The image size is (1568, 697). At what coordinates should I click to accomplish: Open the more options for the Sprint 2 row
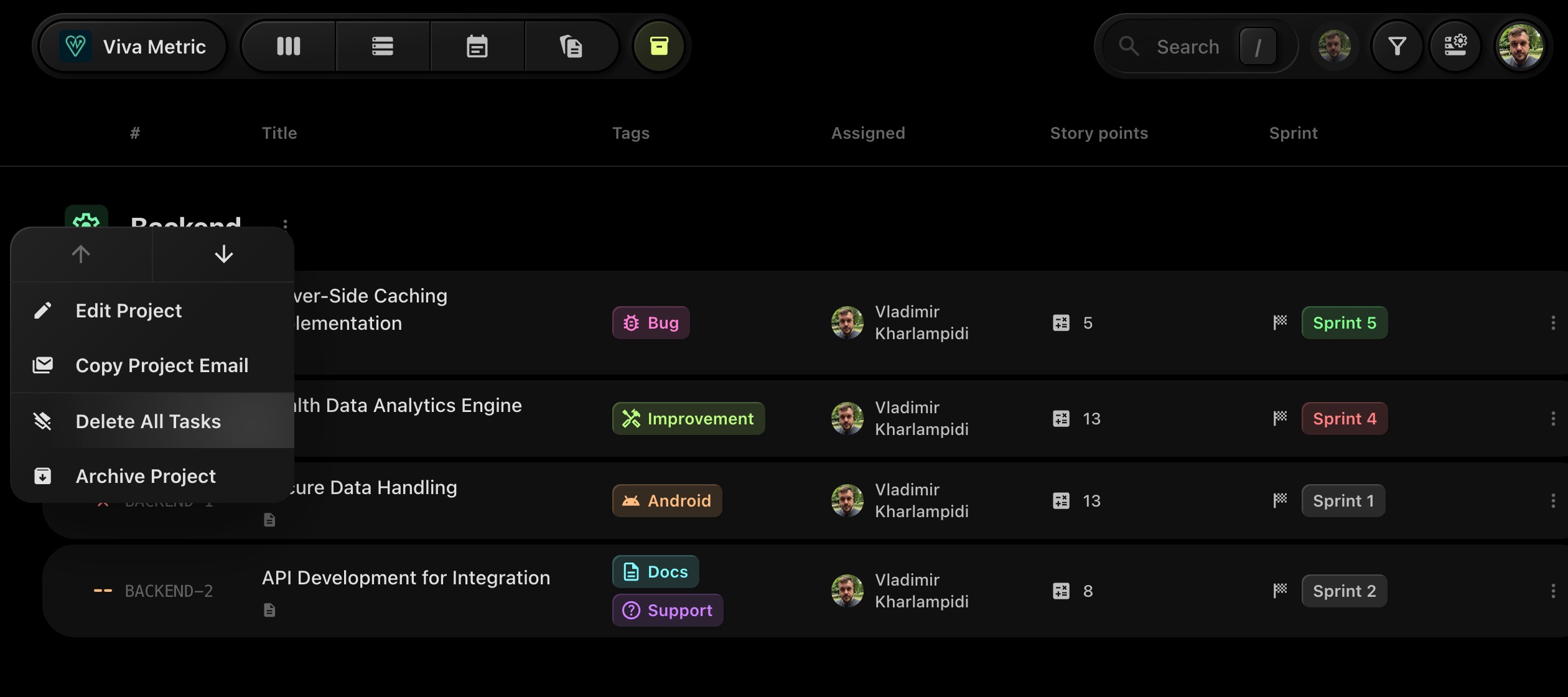pos(1553,591)
